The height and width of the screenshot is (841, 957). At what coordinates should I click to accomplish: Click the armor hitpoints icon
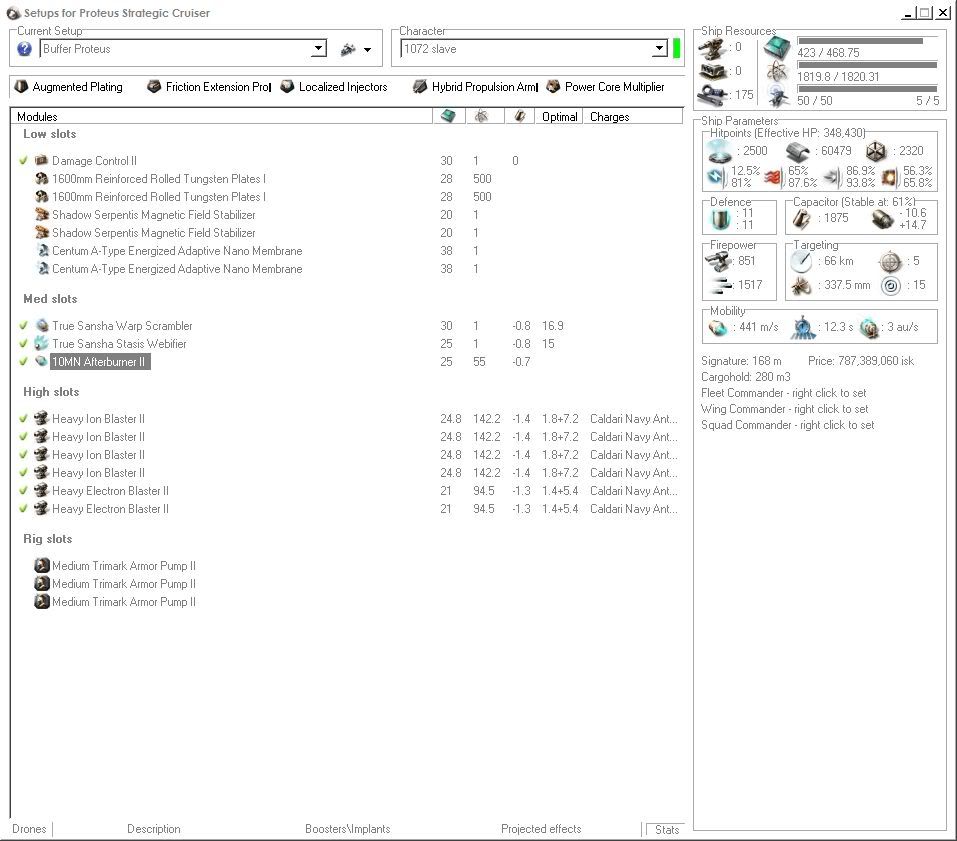(797, 151)
